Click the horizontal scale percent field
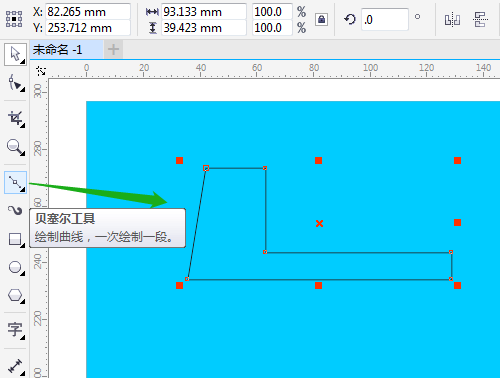The image size is (500, 378). click(272, 12)
